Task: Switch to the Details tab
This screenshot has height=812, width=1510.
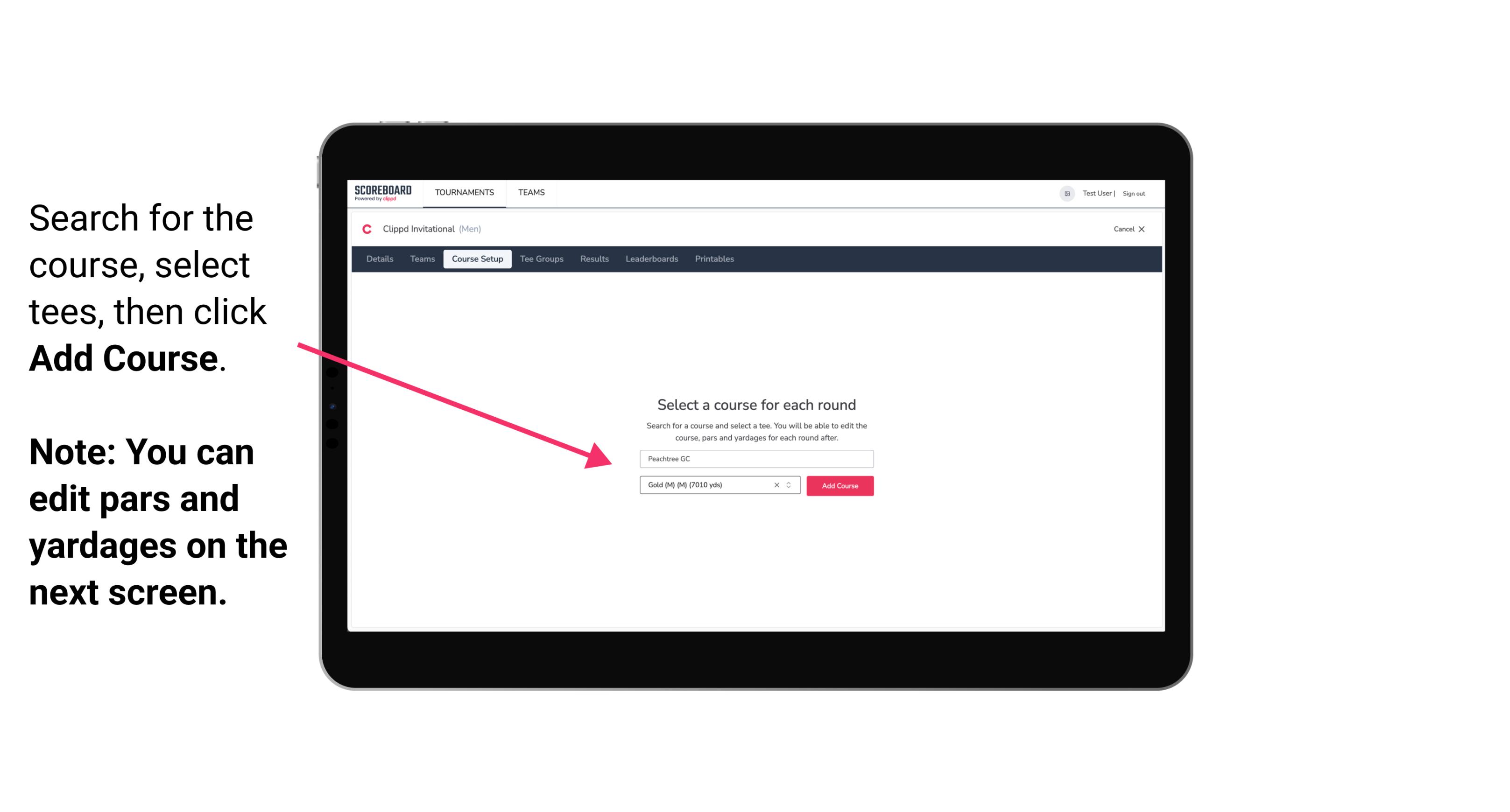Action: coord(378,259)
